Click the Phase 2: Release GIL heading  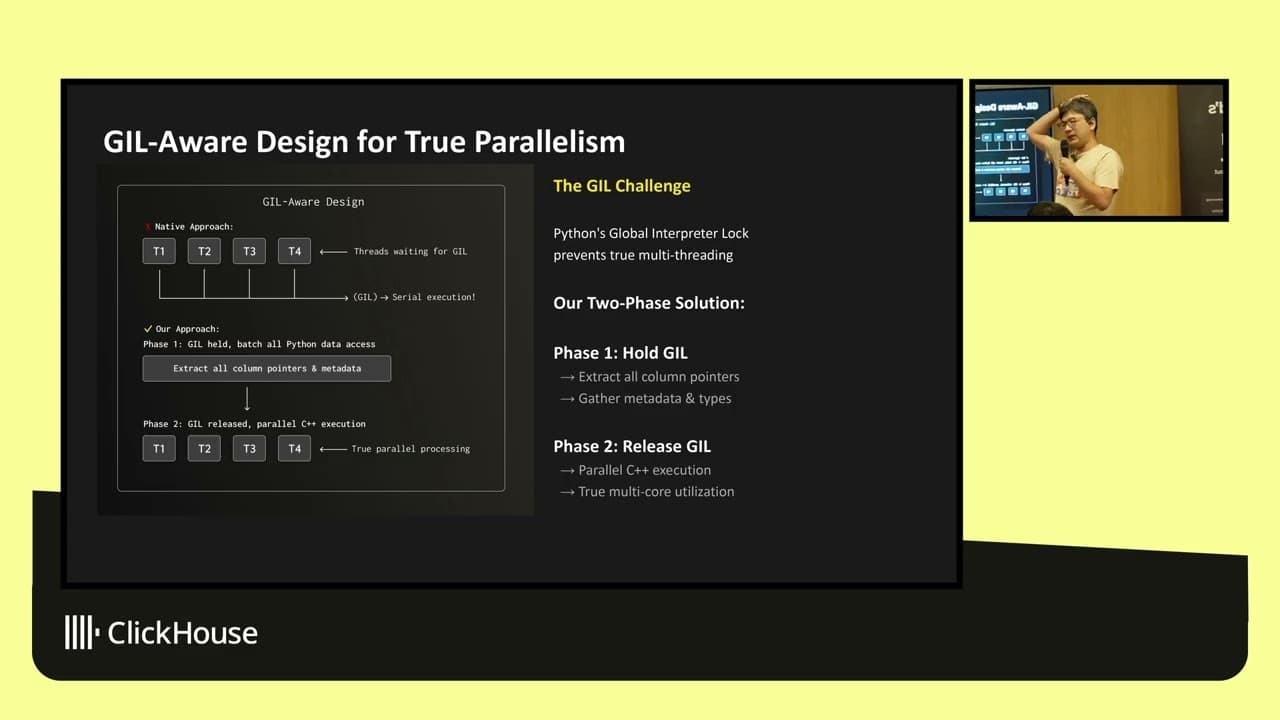632,446
